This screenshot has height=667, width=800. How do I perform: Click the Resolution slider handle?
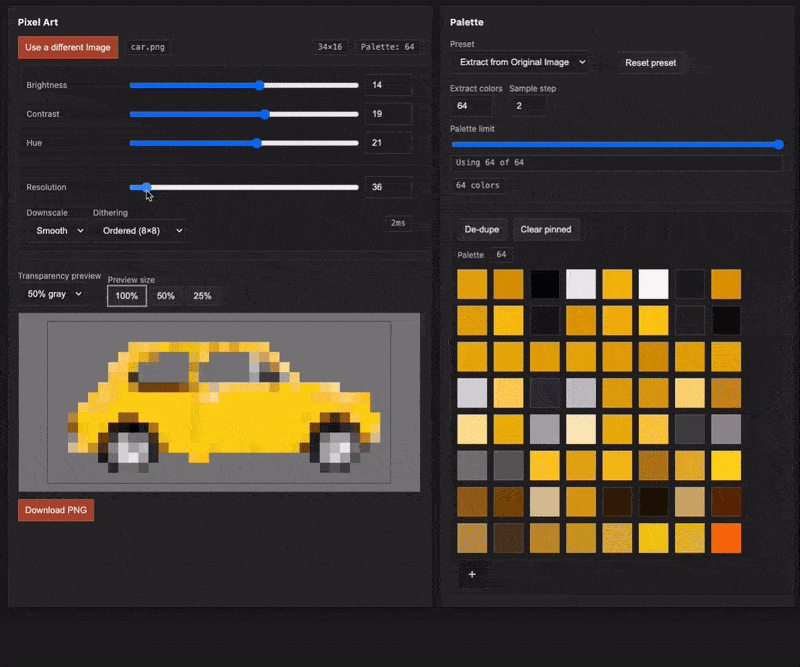[x=146, y=187]
